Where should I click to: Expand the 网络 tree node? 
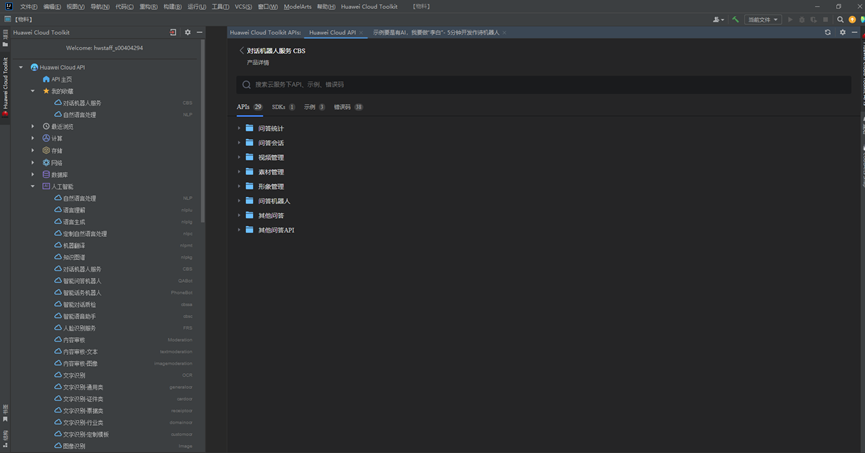[x=33, y=163]
